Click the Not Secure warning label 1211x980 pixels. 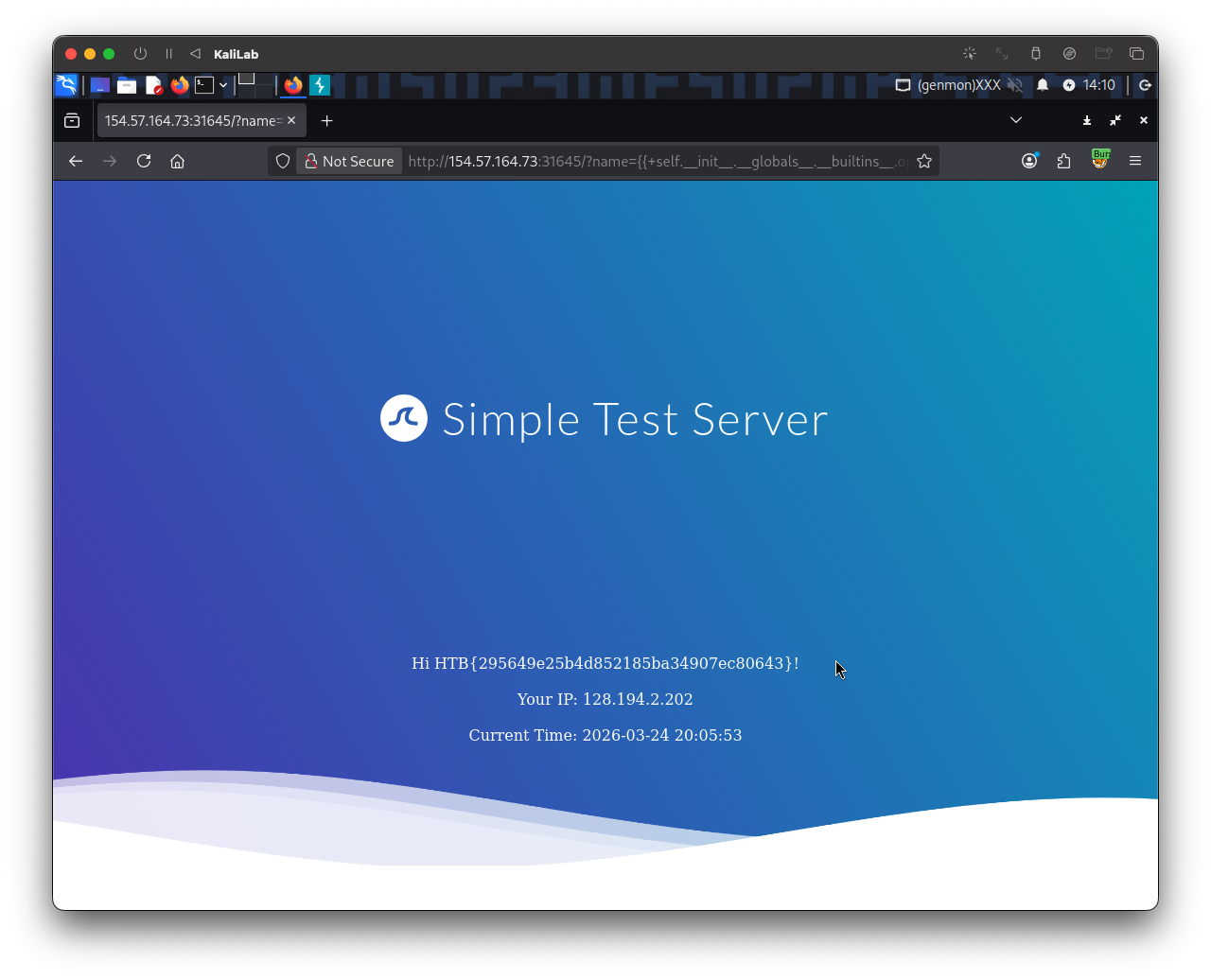coord(349,161)
